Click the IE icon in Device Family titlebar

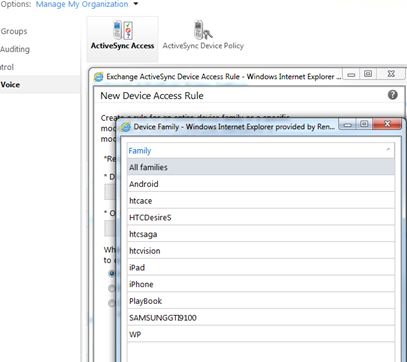click(x=125, y=127)
